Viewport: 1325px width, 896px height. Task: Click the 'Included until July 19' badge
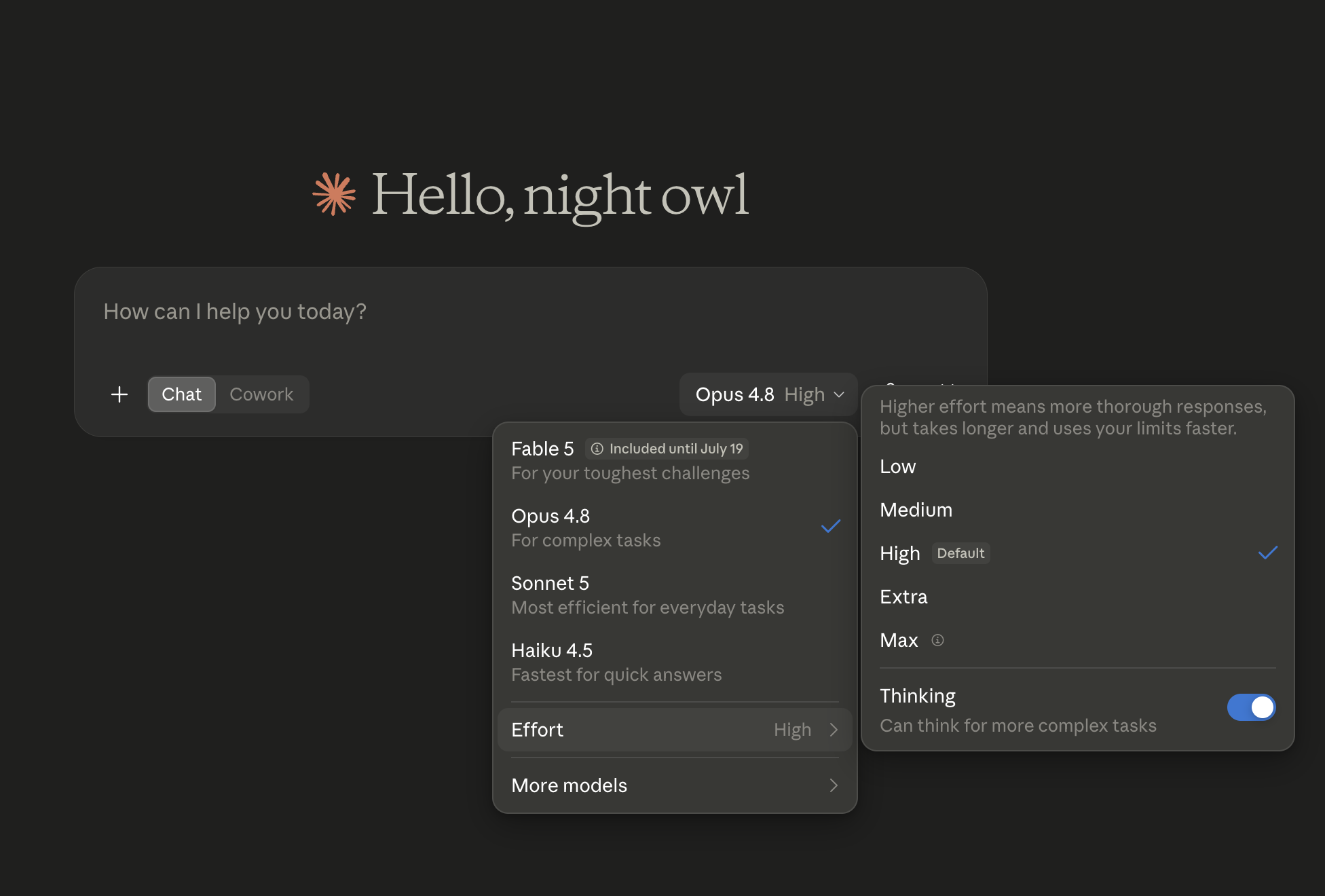667,449
